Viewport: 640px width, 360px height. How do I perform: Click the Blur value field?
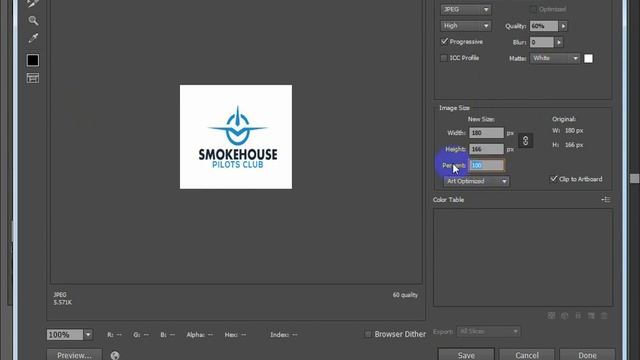point(542,42)
